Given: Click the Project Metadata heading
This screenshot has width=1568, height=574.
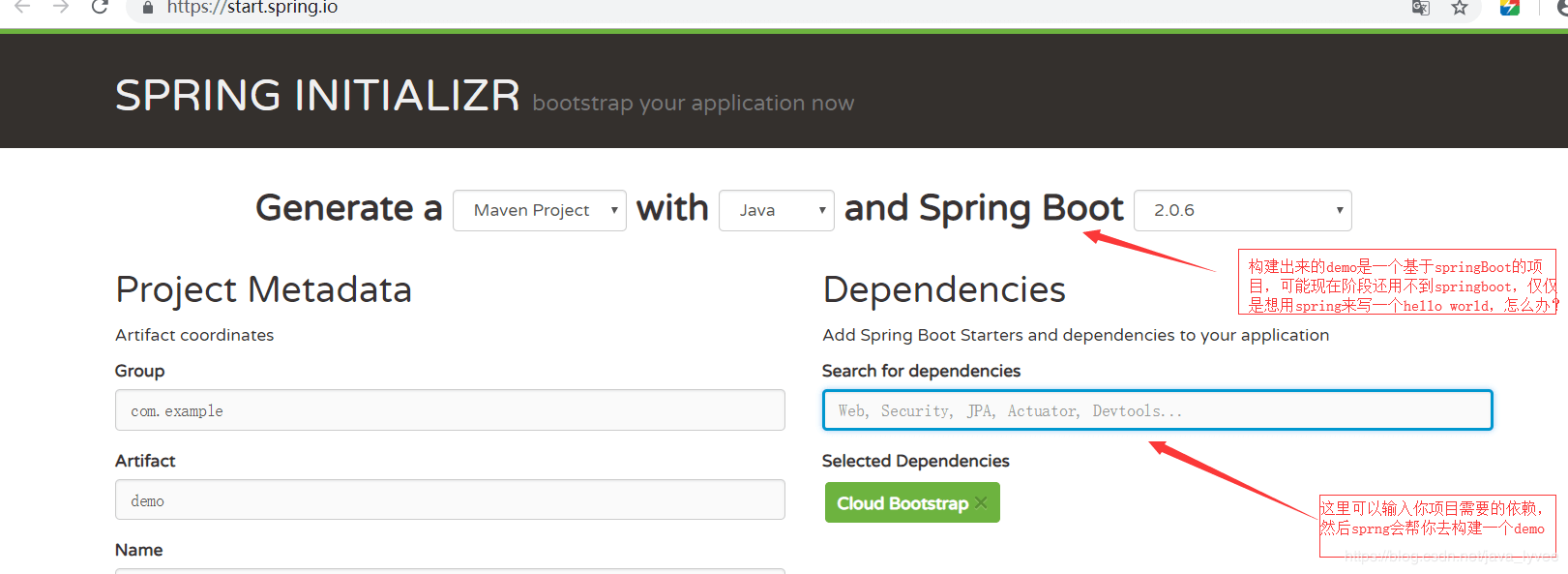Looking at the screenshot, I should 263,289.
